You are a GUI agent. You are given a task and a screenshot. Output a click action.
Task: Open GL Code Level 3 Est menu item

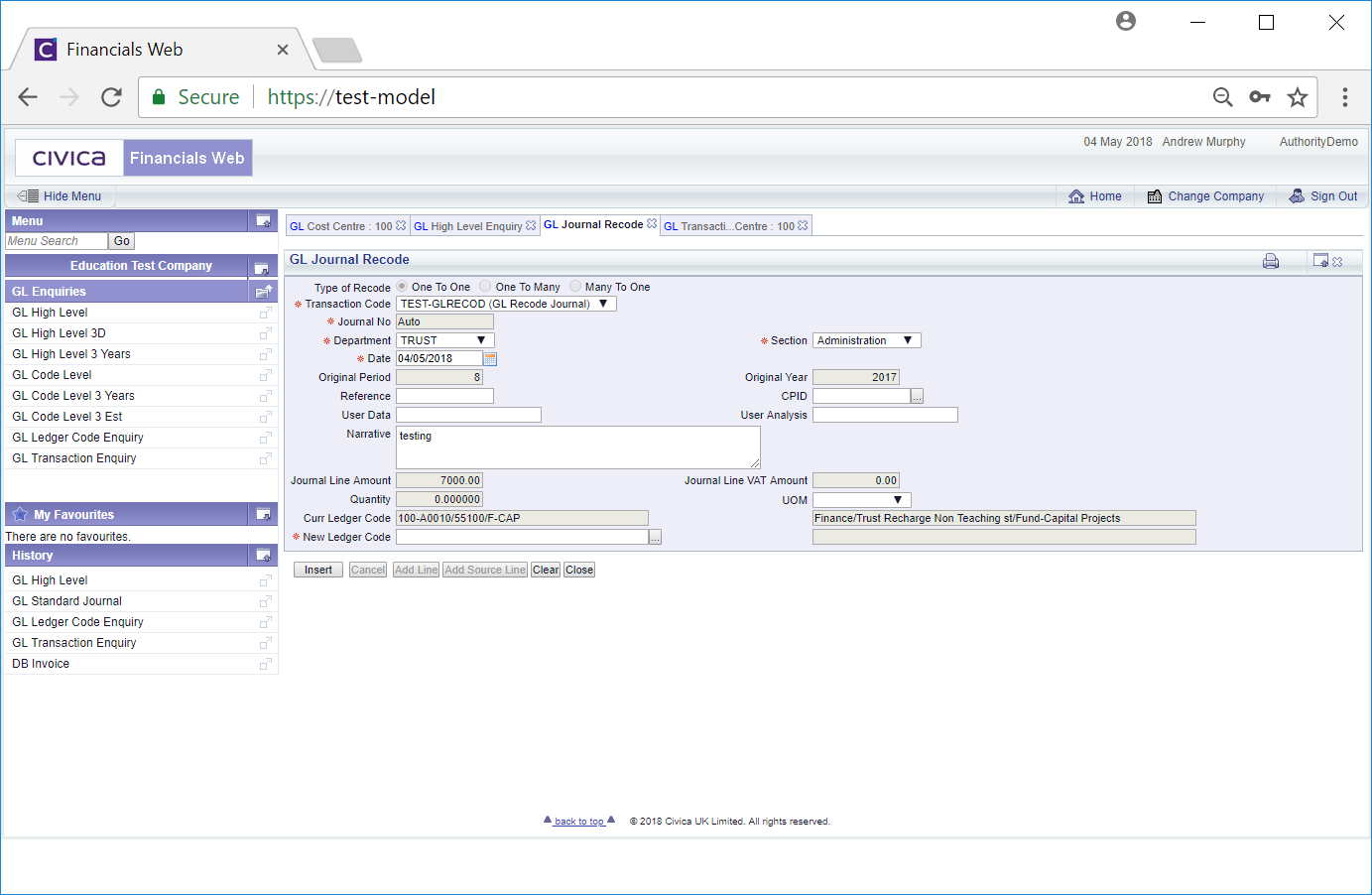point(66,417)
